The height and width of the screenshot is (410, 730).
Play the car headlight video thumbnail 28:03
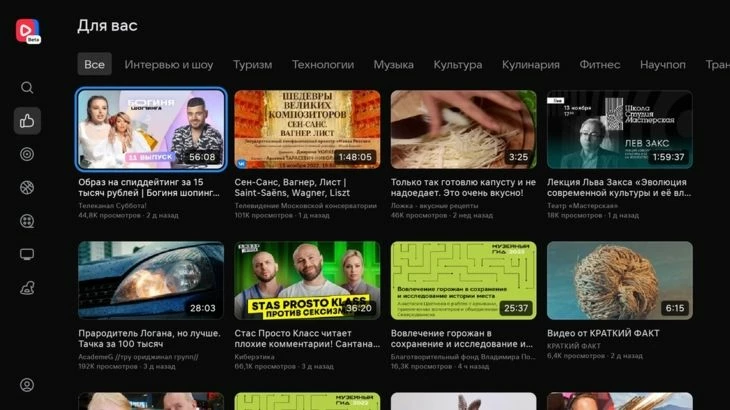point(151,280)
